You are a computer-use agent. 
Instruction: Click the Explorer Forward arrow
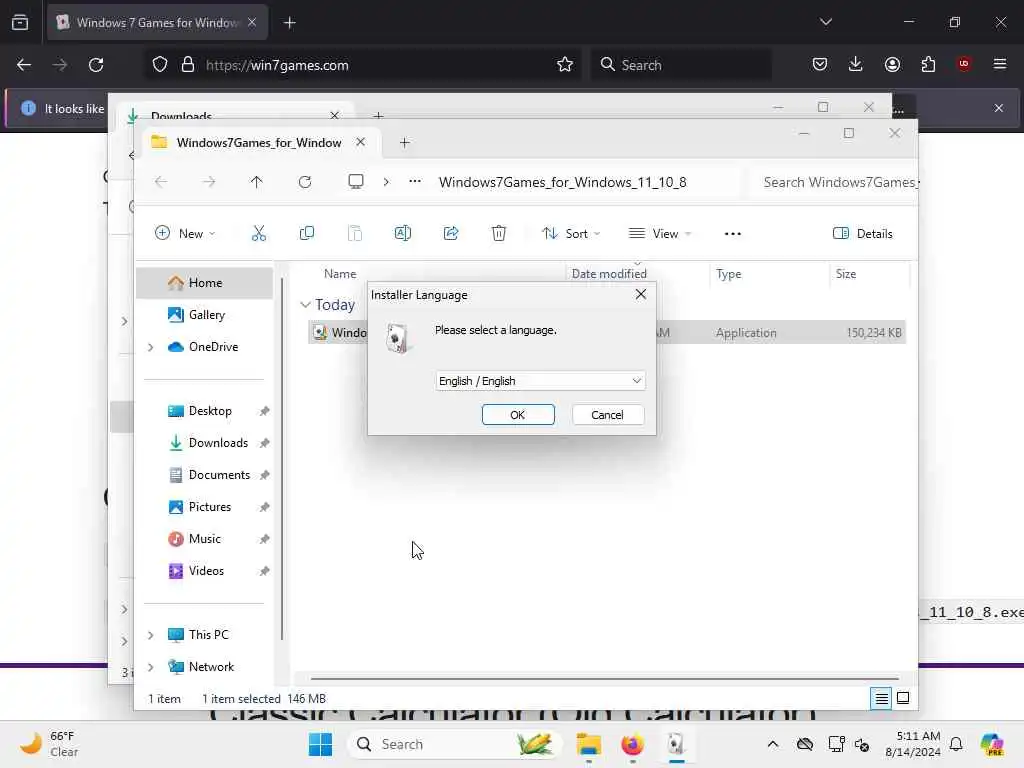209,182
